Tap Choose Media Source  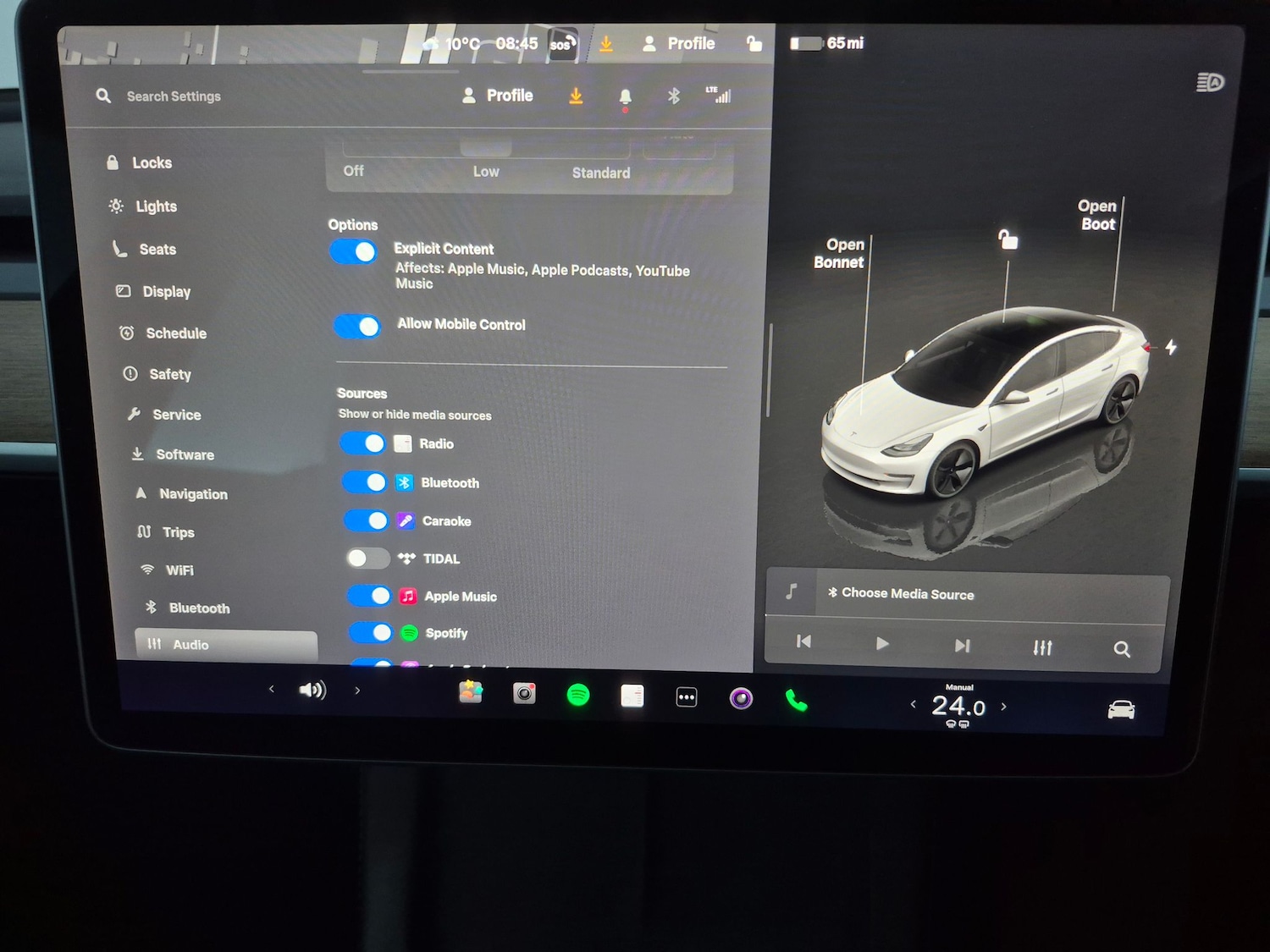click(x=908, y=594)
